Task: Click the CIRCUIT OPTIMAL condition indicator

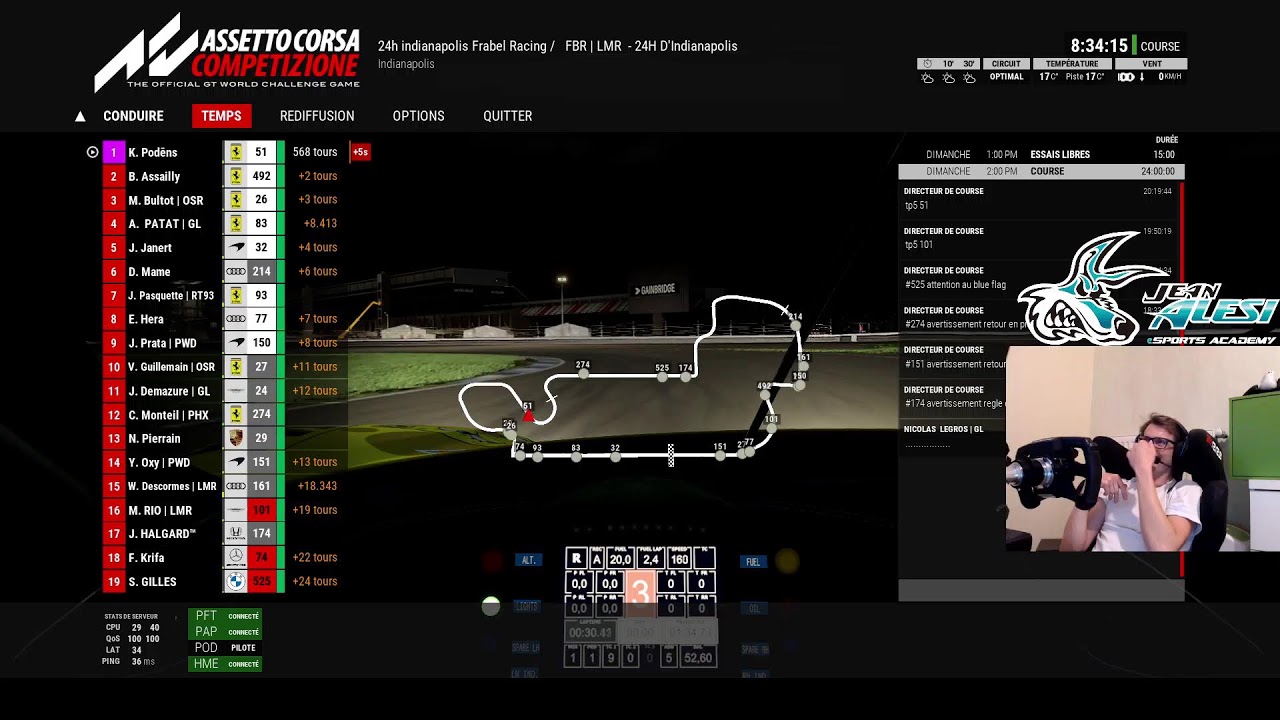Action: 1006,70
